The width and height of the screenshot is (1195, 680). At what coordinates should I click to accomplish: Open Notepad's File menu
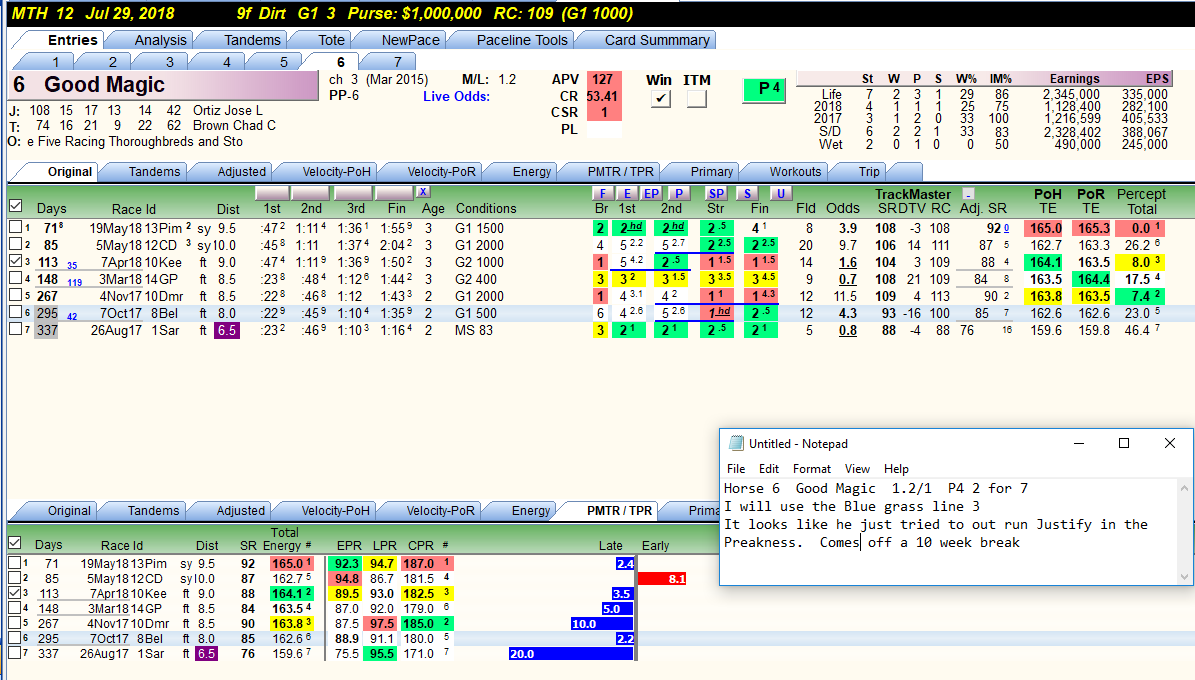(736, 469)
